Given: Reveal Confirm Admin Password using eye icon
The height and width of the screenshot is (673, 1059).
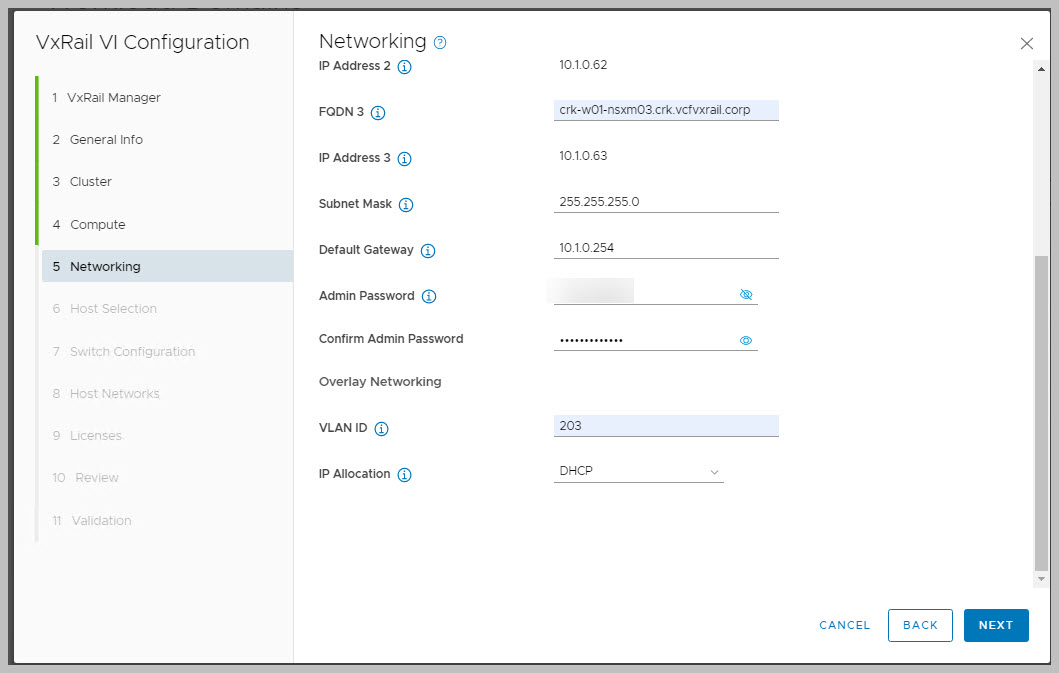Looking at the screenshot, I should (x=745, y=341).
